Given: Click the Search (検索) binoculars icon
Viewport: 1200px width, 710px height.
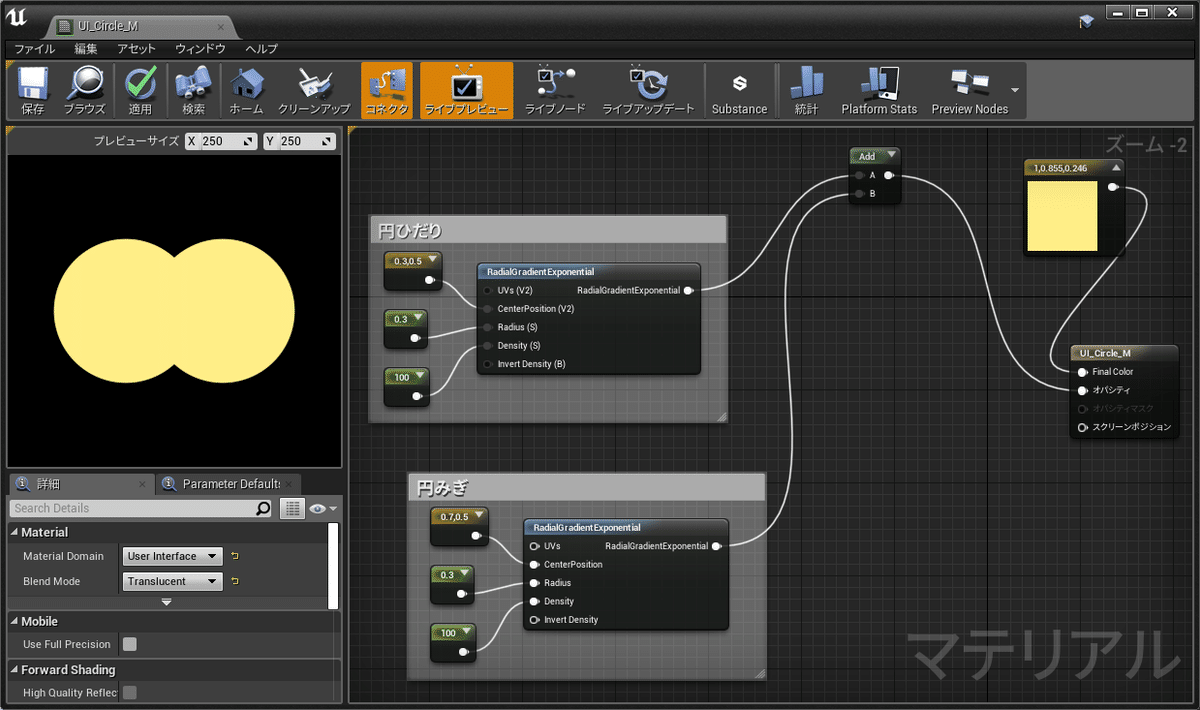Looking at the screenshot, I should (x=193, y=91).
